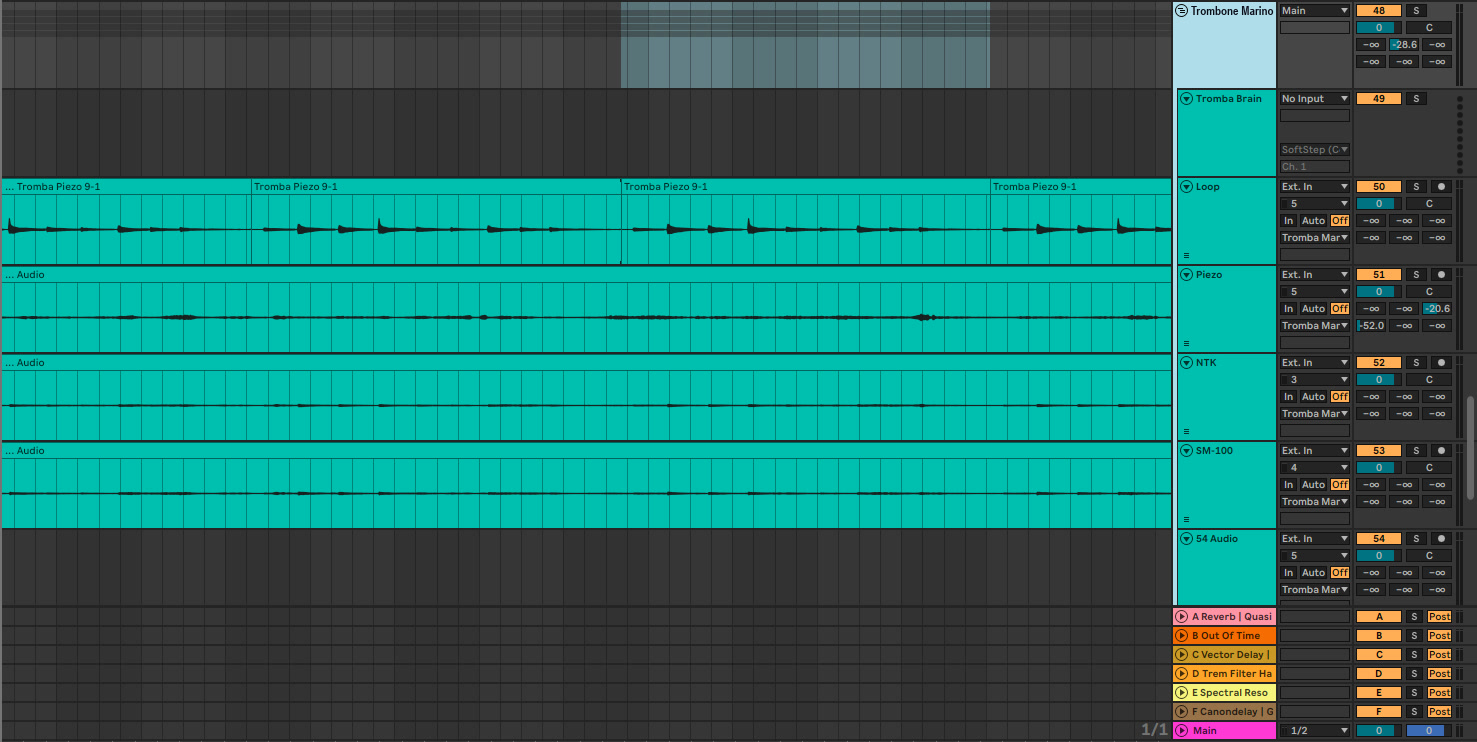Viewport: 1477px width, 742px height.
Task: Select the B Out Of Time track name
Action: [x=1226, y=636]
